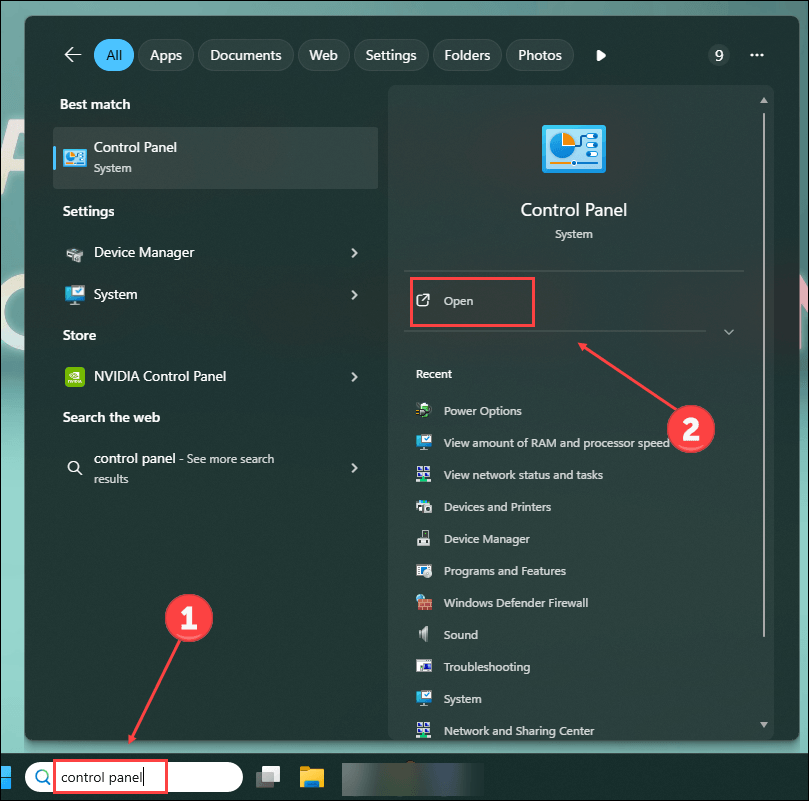
Task: Open Devices and Printers recent item
Action: 497,507
